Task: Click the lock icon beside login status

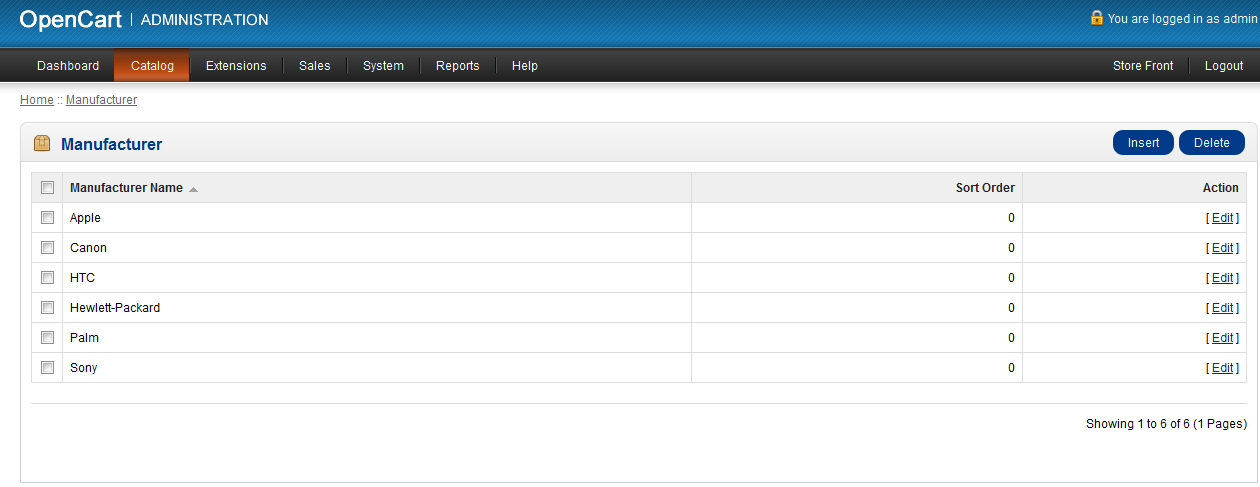Action: point(1097,18)
